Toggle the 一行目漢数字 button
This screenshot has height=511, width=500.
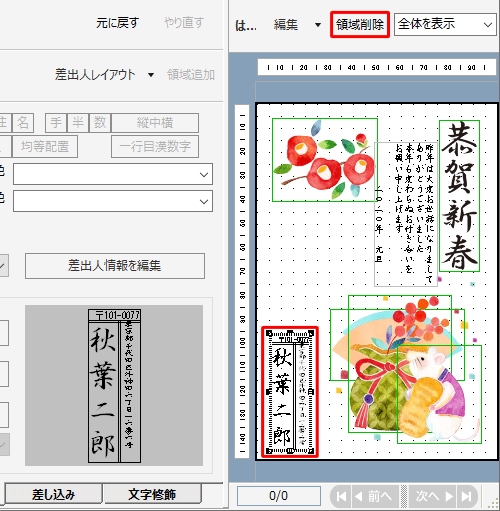(155, 146)
